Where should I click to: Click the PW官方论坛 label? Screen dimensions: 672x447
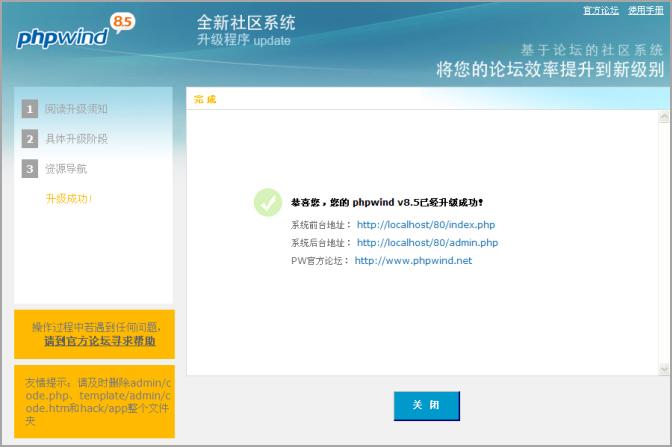tap(320, 261)
